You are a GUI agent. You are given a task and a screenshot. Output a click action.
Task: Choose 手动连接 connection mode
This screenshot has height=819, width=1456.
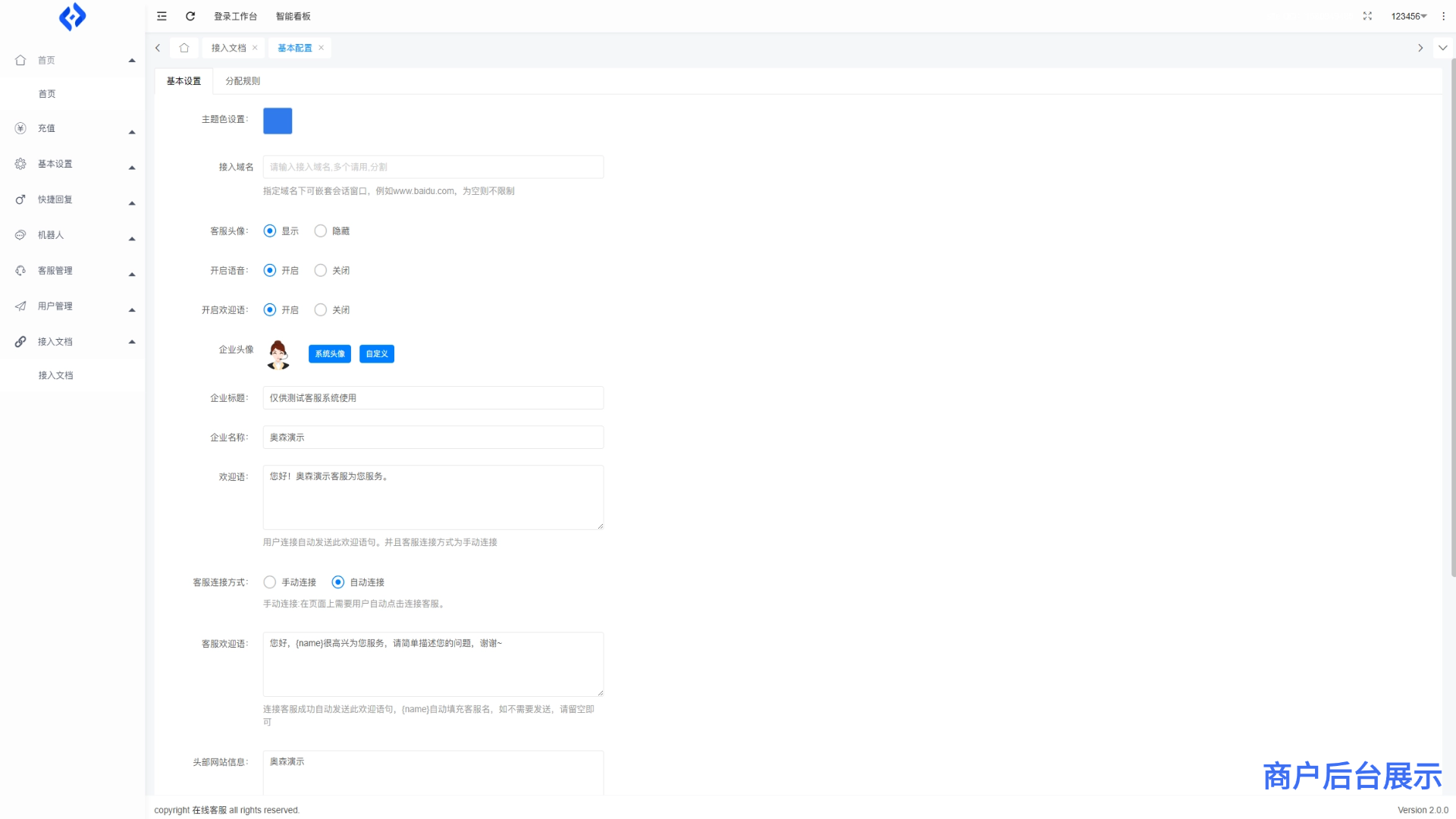pyautogui.click(x=270, y=582)
